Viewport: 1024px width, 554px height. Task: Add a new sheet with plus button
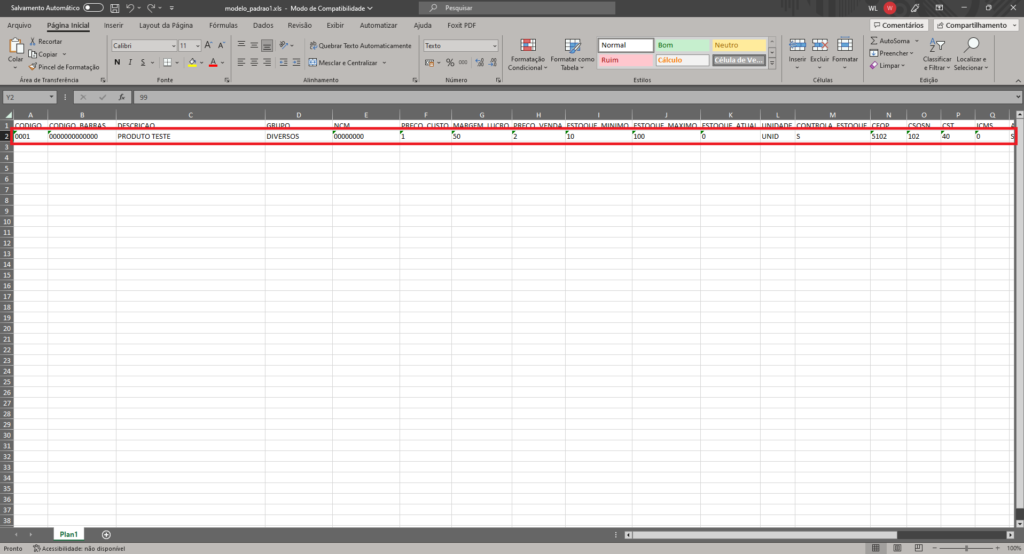tap(106, 535)
